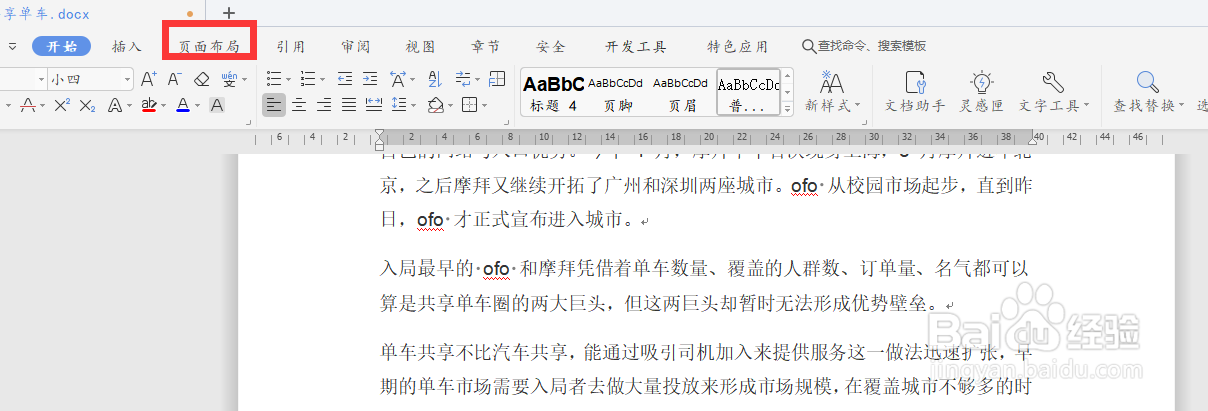Open the 特色应用 tab
The image size is (1208, 411).
(738, 46)
